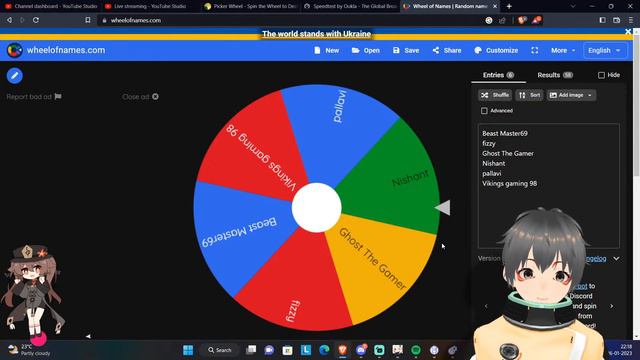The height and width of the screenshot is (360, 640).
Task: Switch to Channel dashboard YouTube Studio tab
Action: coord(51,6)
